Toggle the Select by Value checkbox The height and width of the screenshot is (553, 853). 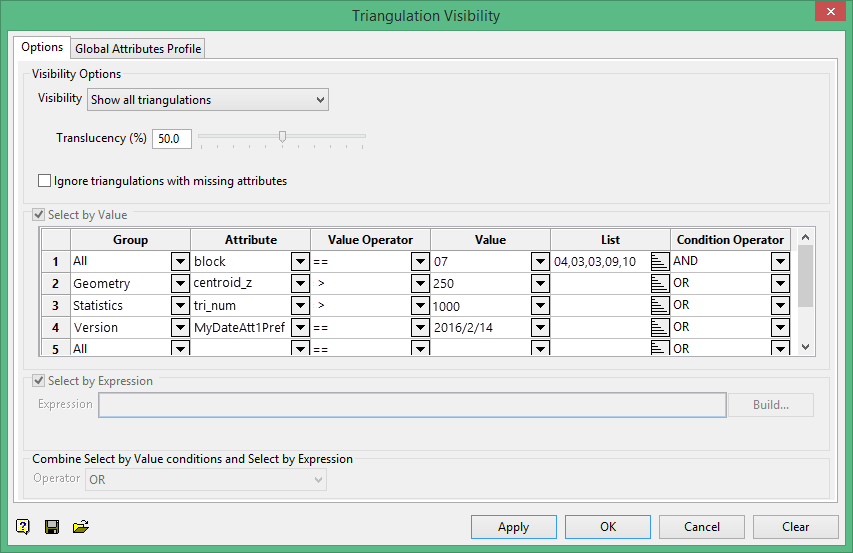click(40, 214)
